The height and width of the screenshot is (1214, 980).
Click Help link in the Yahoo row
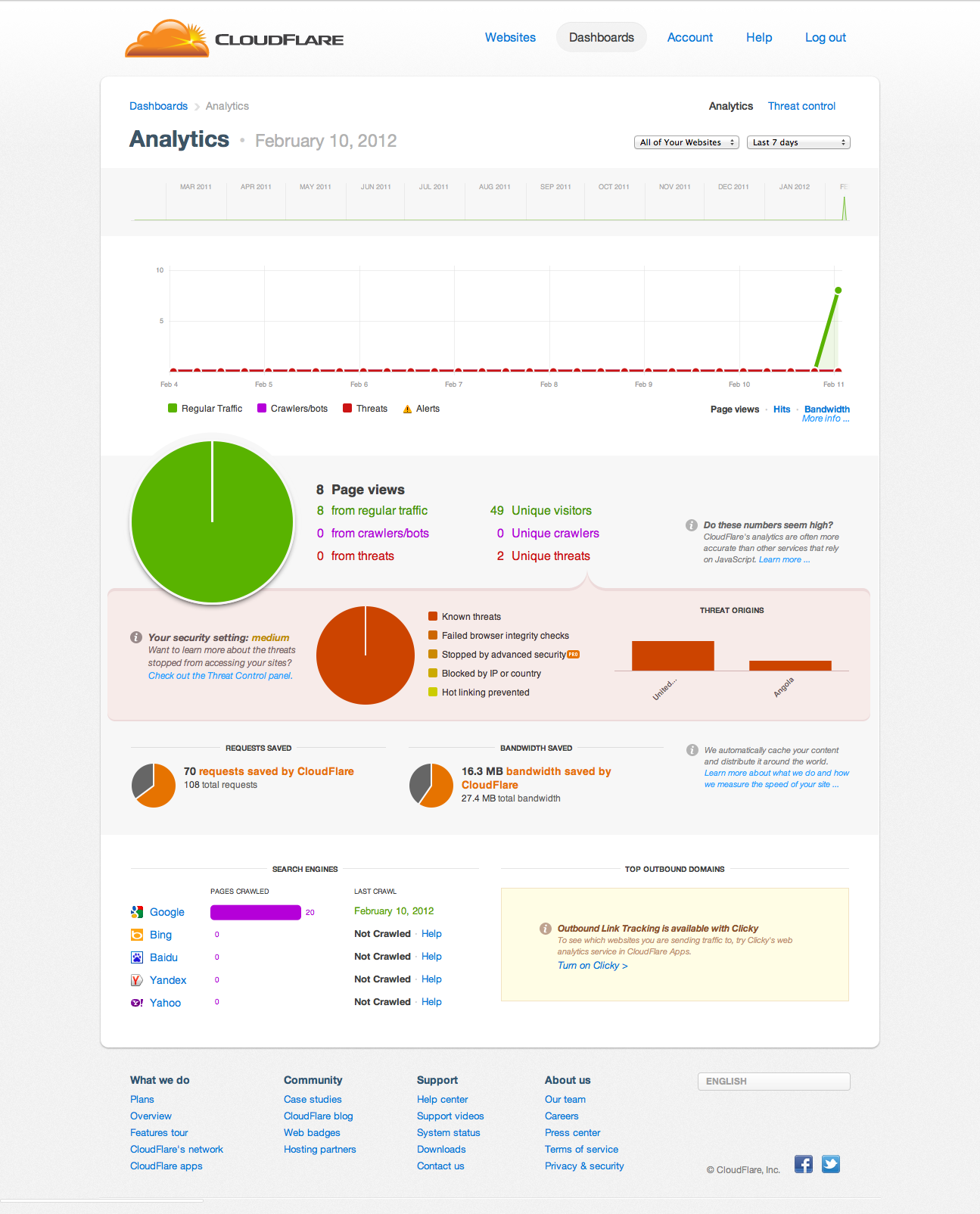(x=431, y=1002)
